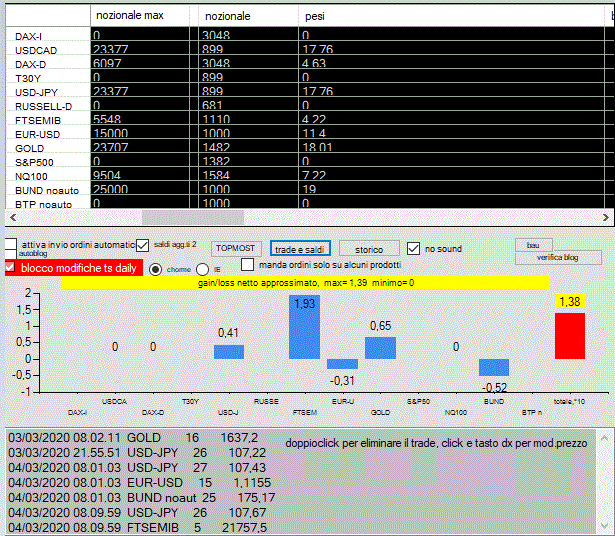
Task: Click the 'nozionale' column header
Action: (x=248, y=15)
